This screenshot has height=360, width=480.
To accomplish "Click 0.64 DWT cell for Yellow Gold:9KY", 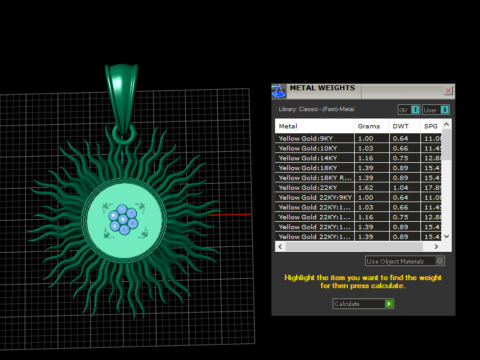I will (405, 138).
